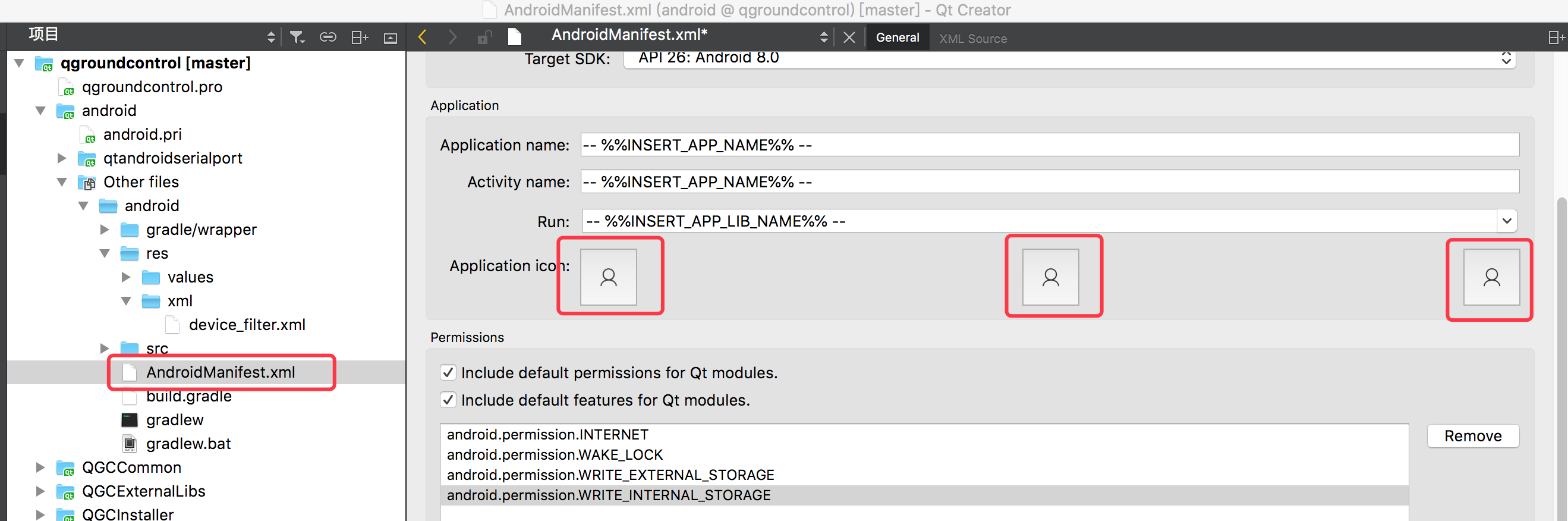
Task: Click the Activity name input field
Action: 1049,181
